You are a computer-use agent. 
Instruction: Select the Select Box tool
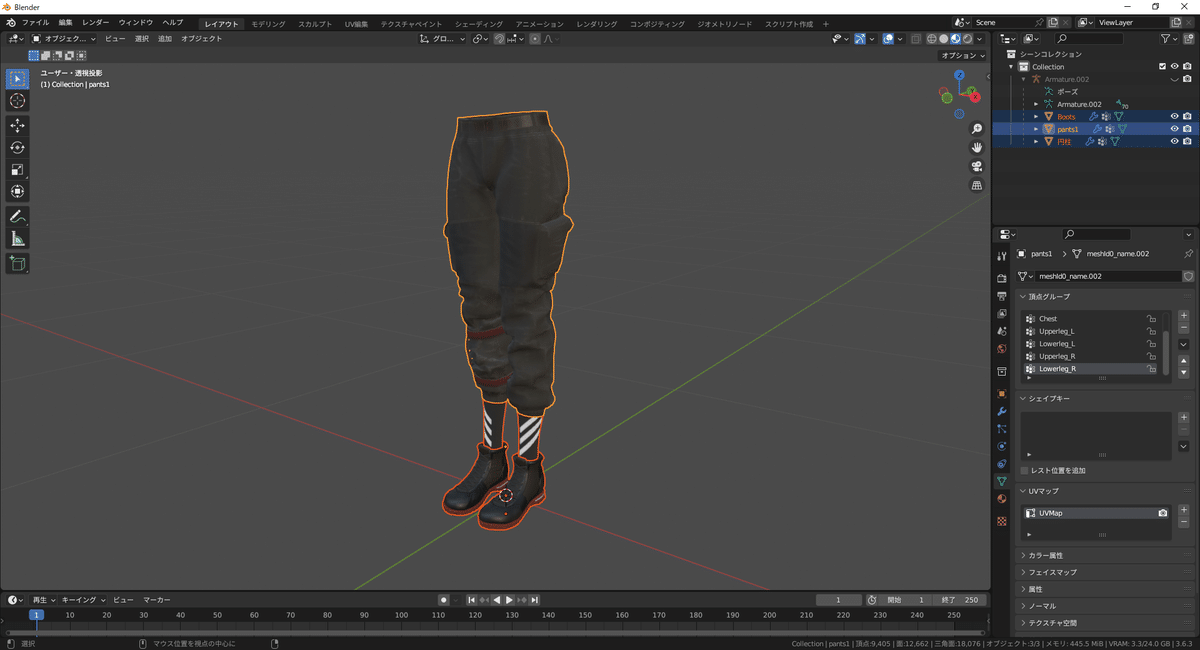(18, 79)
